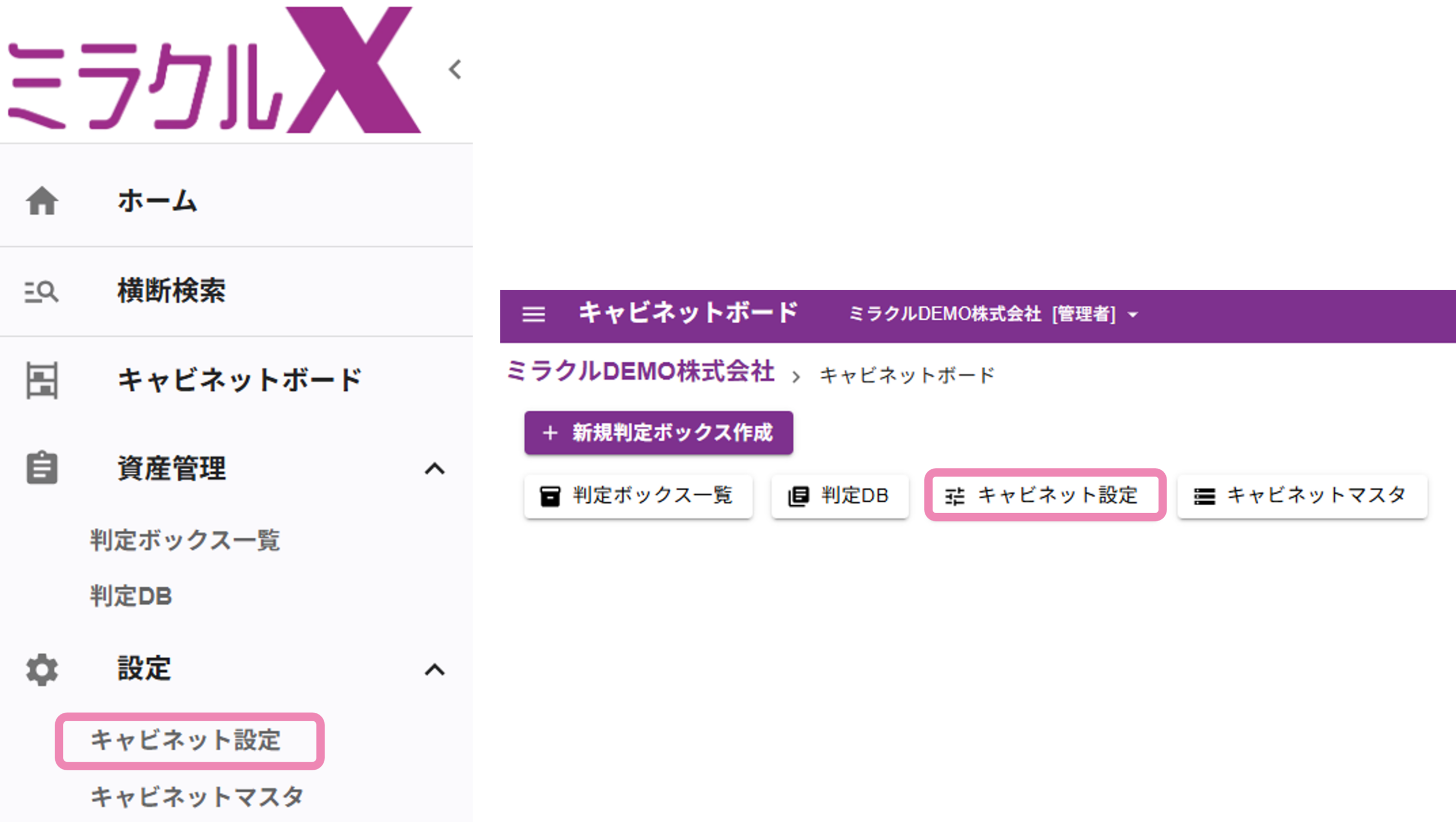Open 横断検索 in the sidebar
Screen dimensions: 1456x822
(236, 291)
